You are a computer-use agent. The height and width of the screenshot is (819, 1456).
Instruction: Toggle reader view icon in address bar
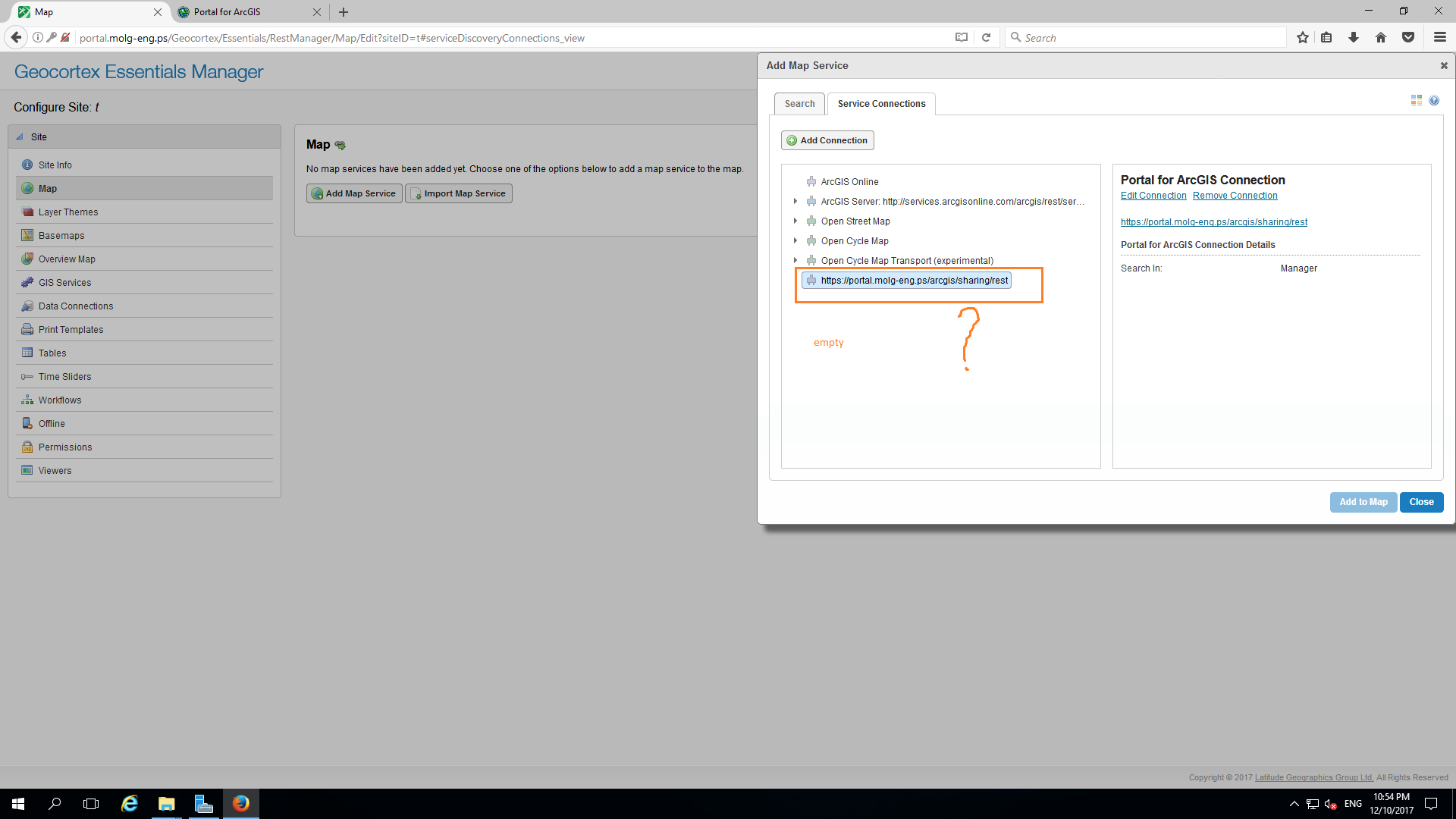(x=962, y=37)
